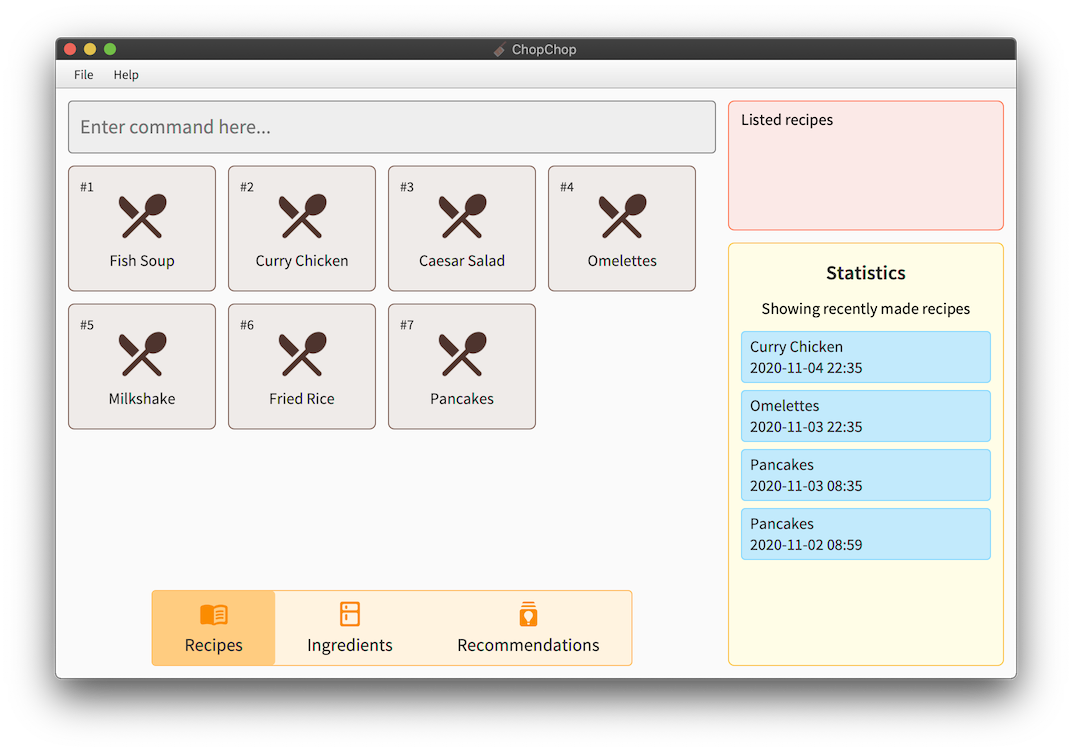This screenshot has width=1072, height=752.
Task: Click the Statistics panel heading
Action: tap(866, 273)
